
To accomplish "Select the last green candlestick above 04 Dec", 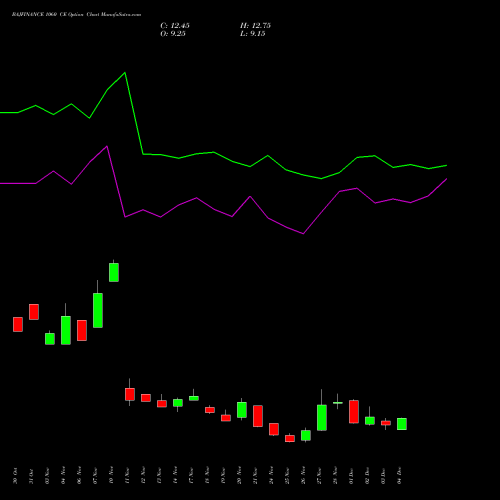I will [402, 424].
